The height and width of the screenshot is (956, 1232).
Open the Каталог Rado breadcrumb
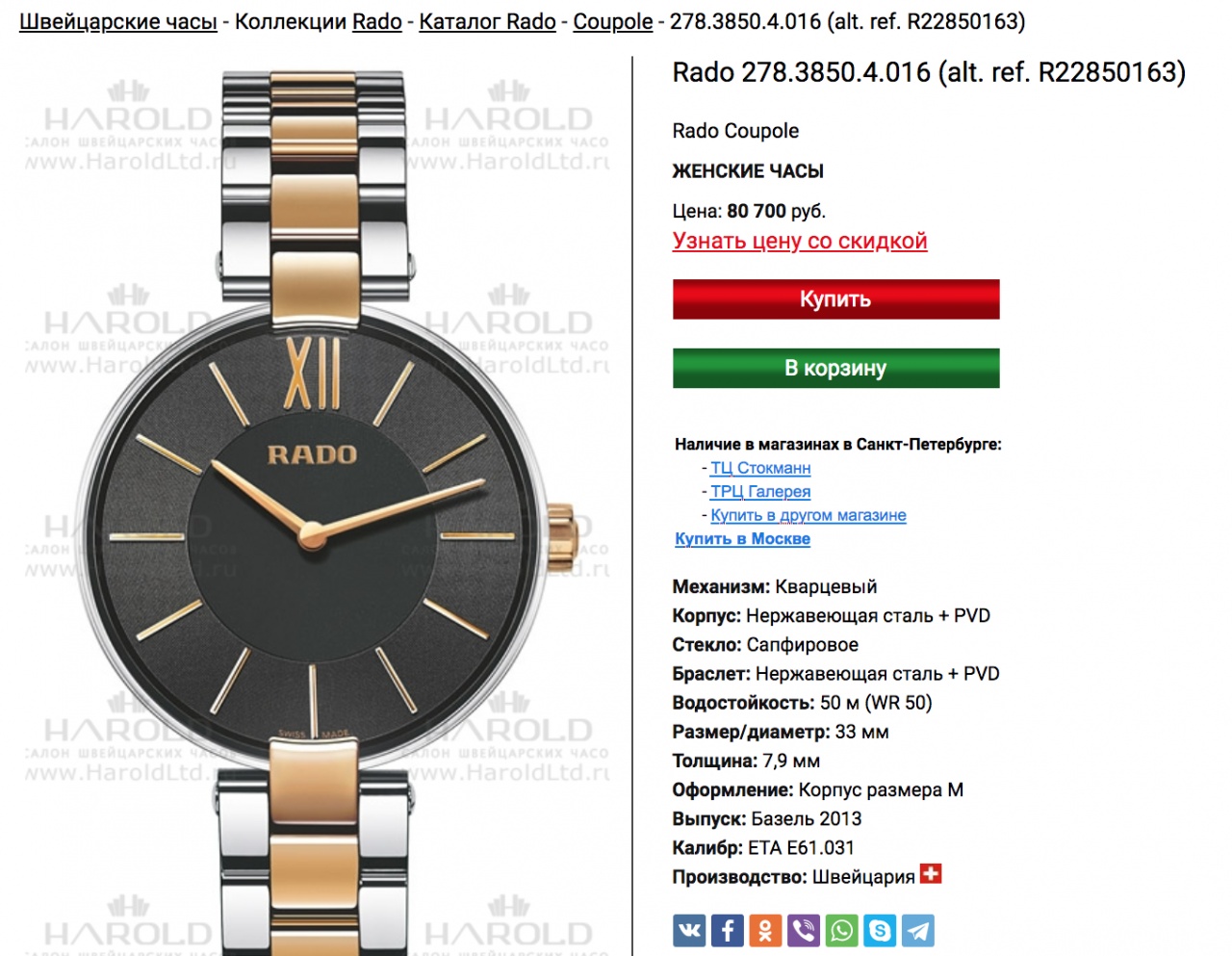(x=487, y=21)
